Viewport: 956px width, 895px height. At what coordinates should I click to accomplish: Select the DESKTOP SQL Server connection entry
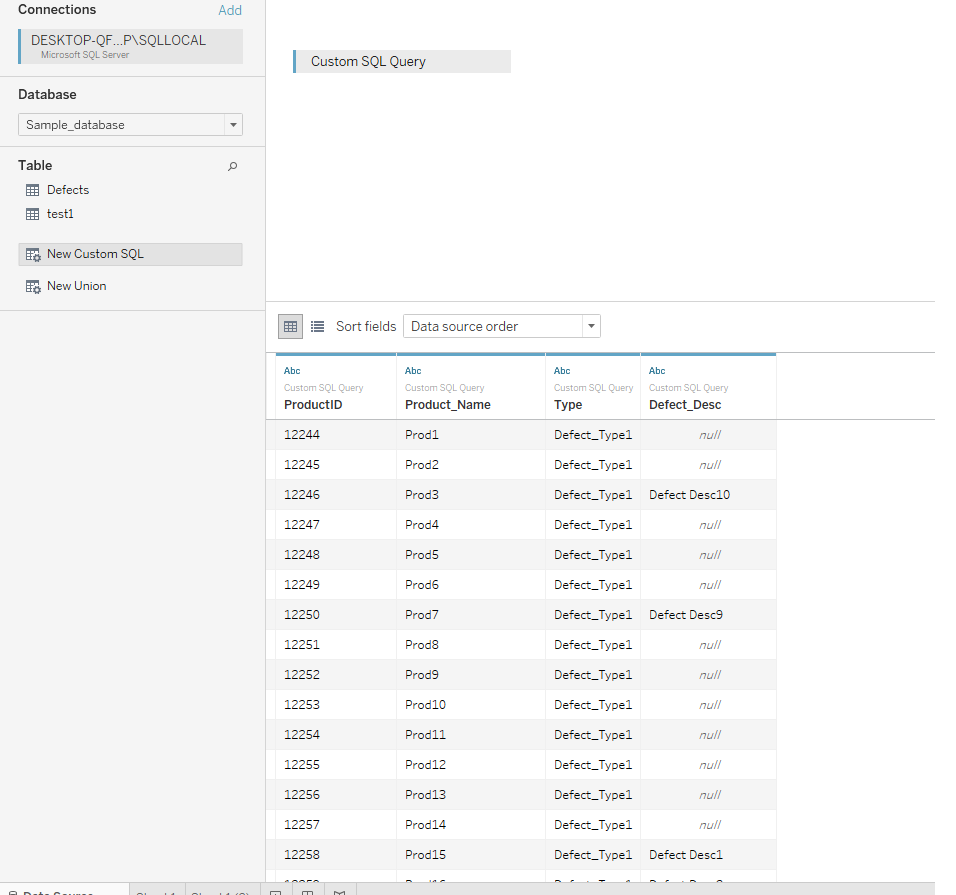[130, 46]
